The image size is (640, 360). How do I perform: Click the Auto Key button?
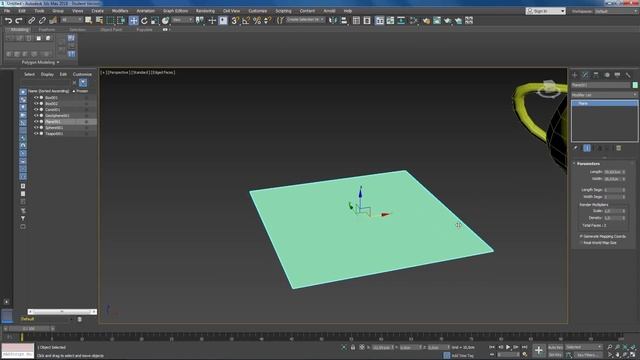pos(555,347)
